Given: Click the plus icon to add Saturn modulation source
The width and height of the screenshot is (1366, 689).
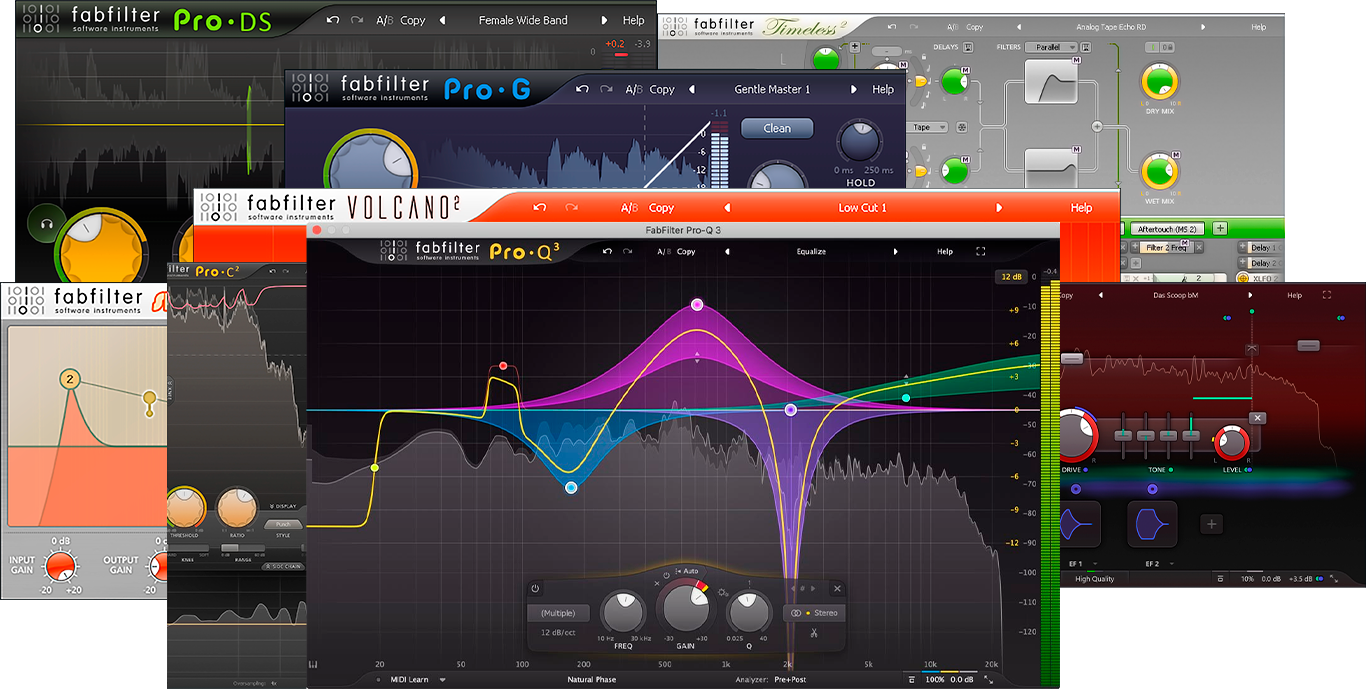Looking at the screenshot, I should [1211, 523].
